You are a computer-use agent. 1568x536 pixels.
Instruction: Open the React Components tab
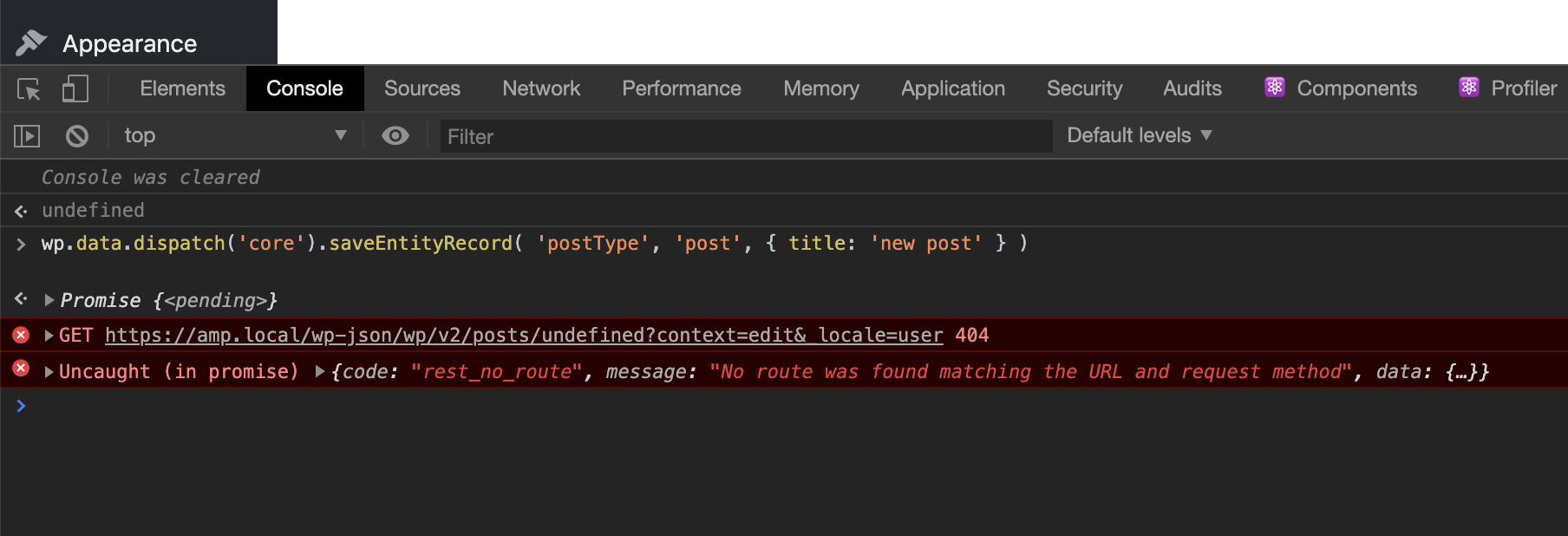pos(1341,88)
